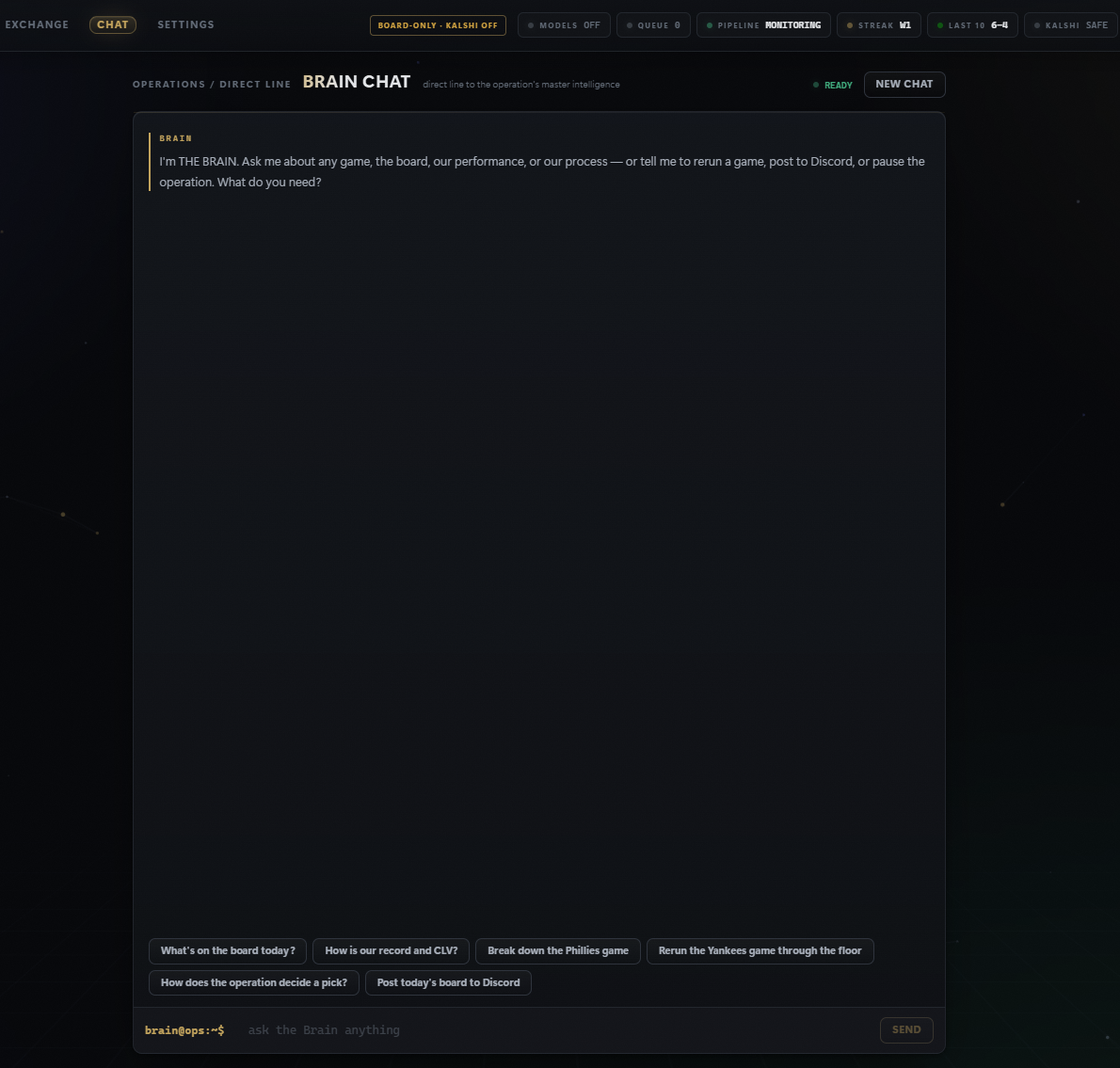Focus the 'ask the Brain anything' input
Image resolution: width=1120 pixels, height=1068 pixels.
pos(557,1030)
